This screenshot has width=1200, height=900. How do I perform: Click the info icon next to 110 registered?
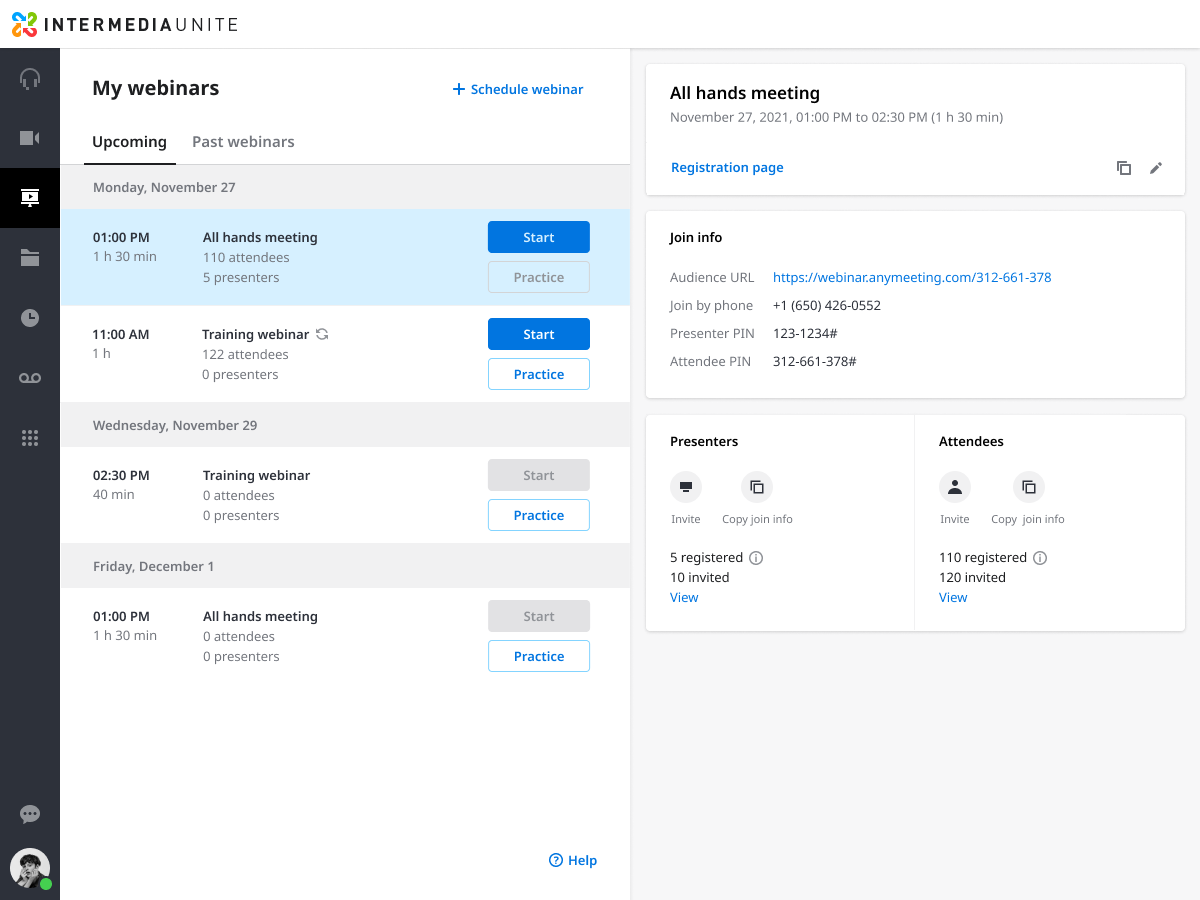1040,557
